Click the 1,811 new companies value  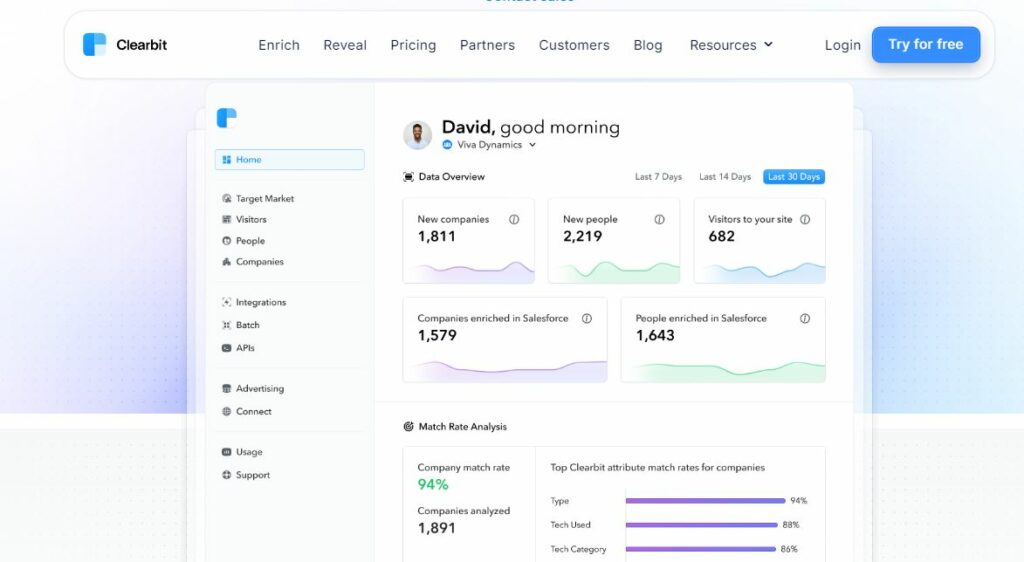coord(436,236)
